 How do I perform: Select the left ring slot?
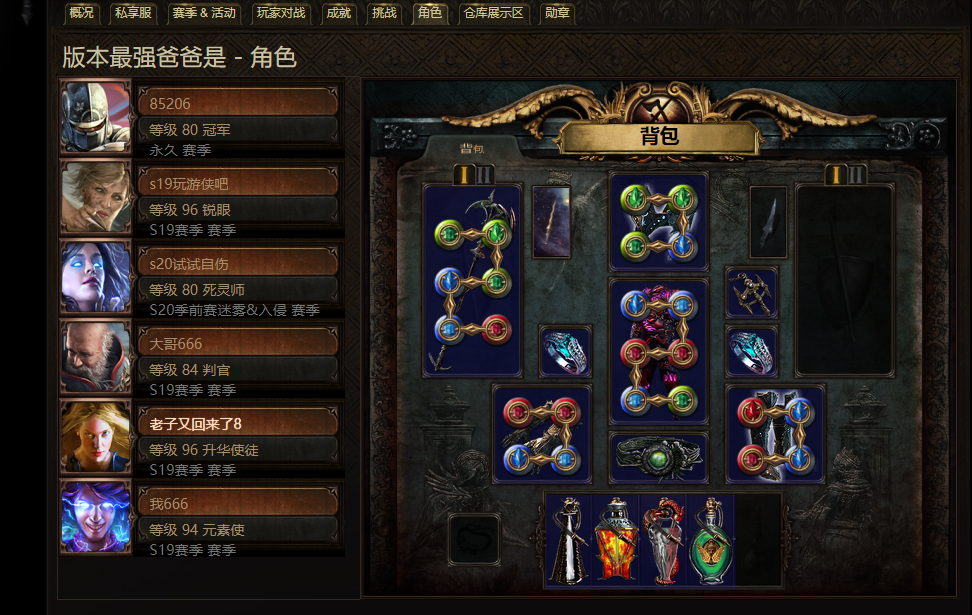(565, 352)
